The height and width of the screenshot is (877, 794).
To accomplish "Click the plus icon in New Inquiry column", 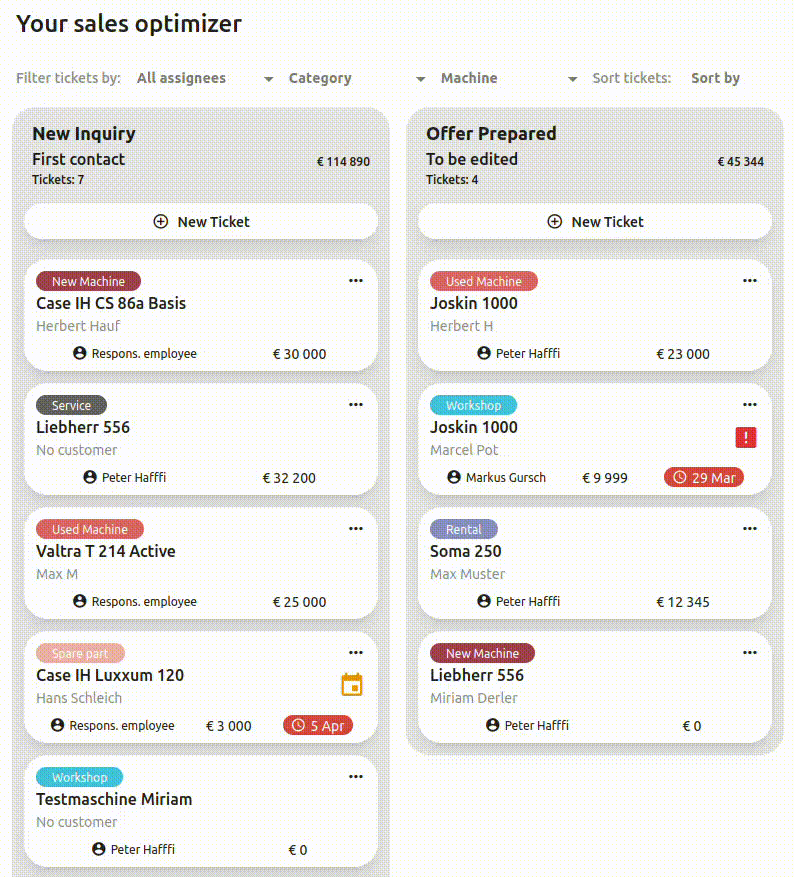I will (161, 222).
